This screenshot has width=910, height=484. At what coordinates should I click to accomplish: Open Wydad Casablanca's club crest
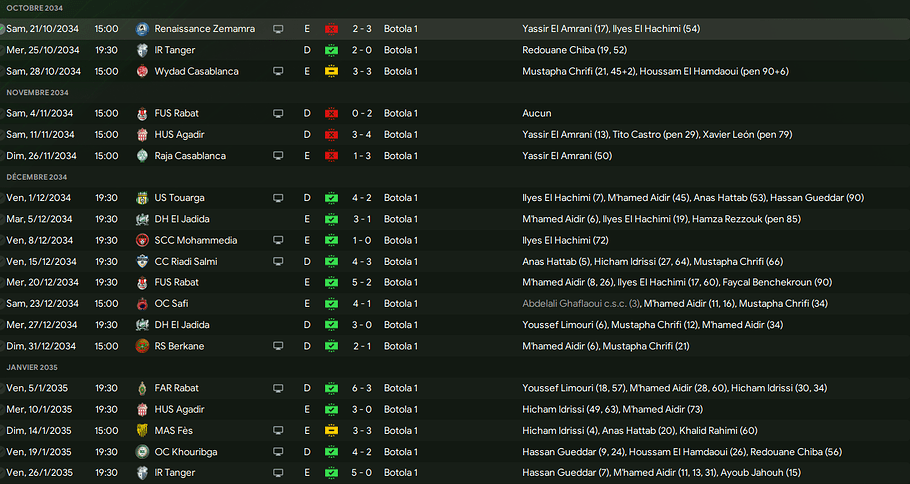coord(142,71)
